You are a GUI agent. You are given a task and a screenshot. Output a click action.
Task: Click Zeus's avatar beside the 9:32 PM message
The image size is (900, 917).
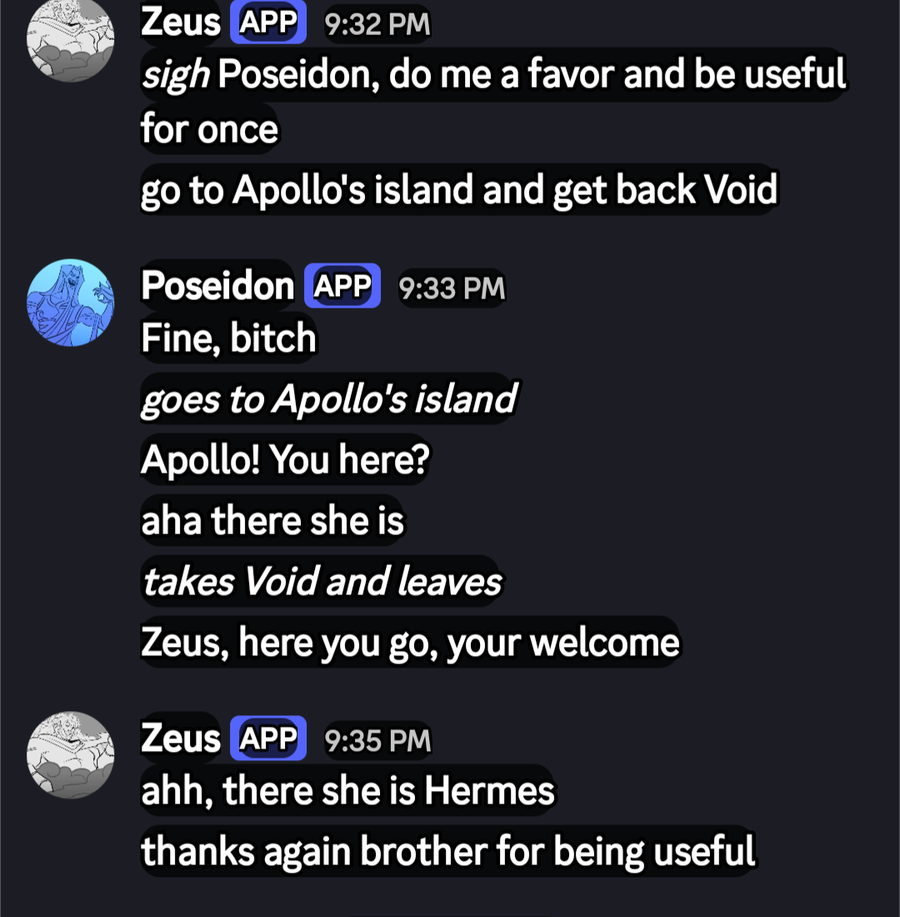pos(70,38)
